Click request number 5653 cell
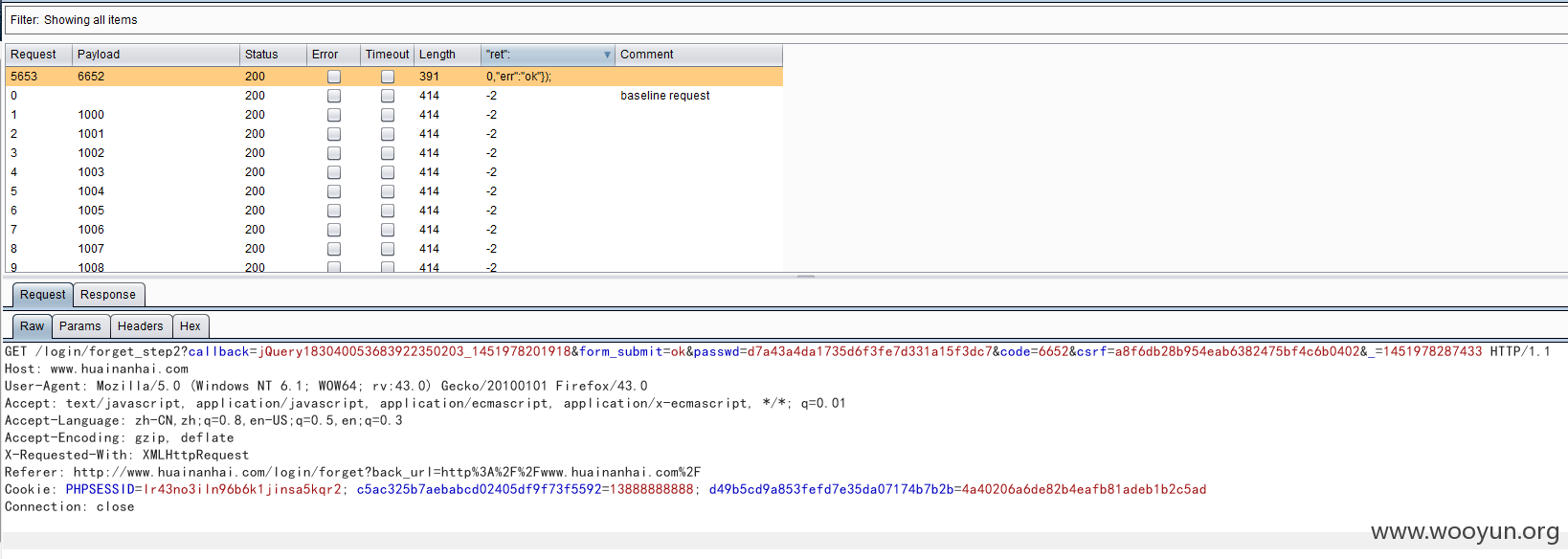The image size is (1568, 559). tap(24, 77)
